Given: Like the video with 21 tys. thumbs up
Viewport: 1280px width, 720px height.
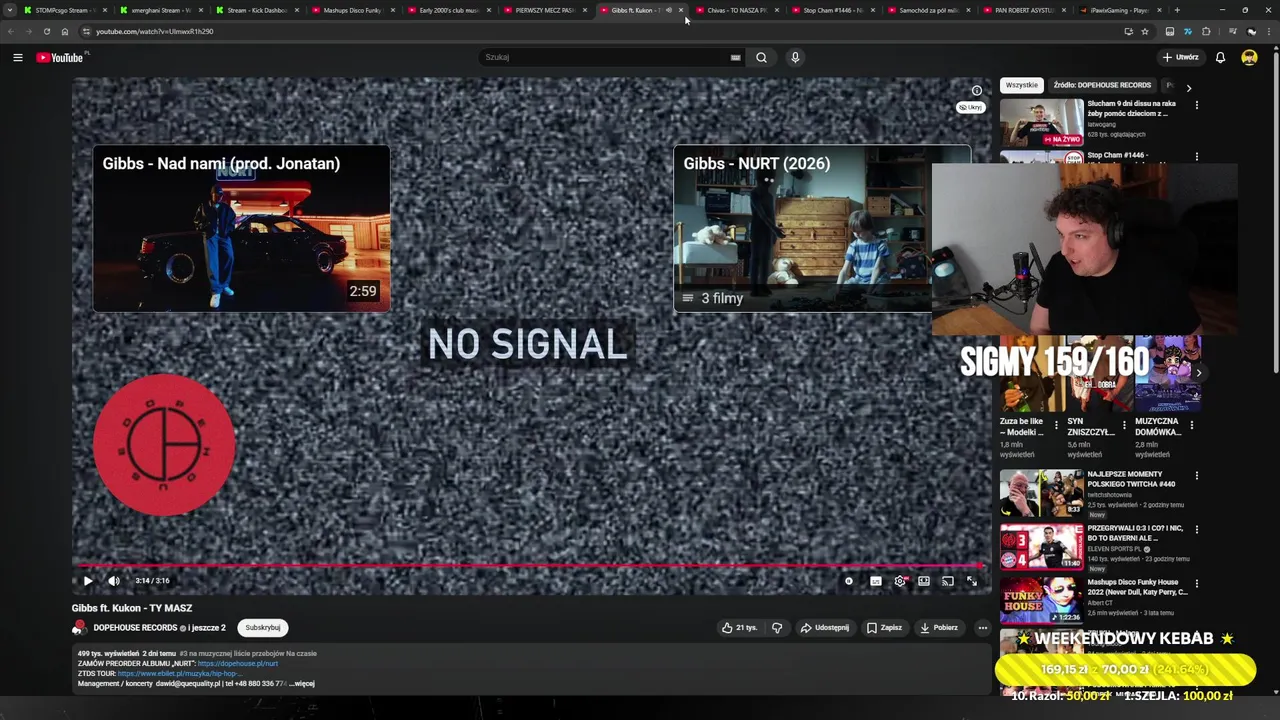Looking at the screenshot, I should 740,628.
